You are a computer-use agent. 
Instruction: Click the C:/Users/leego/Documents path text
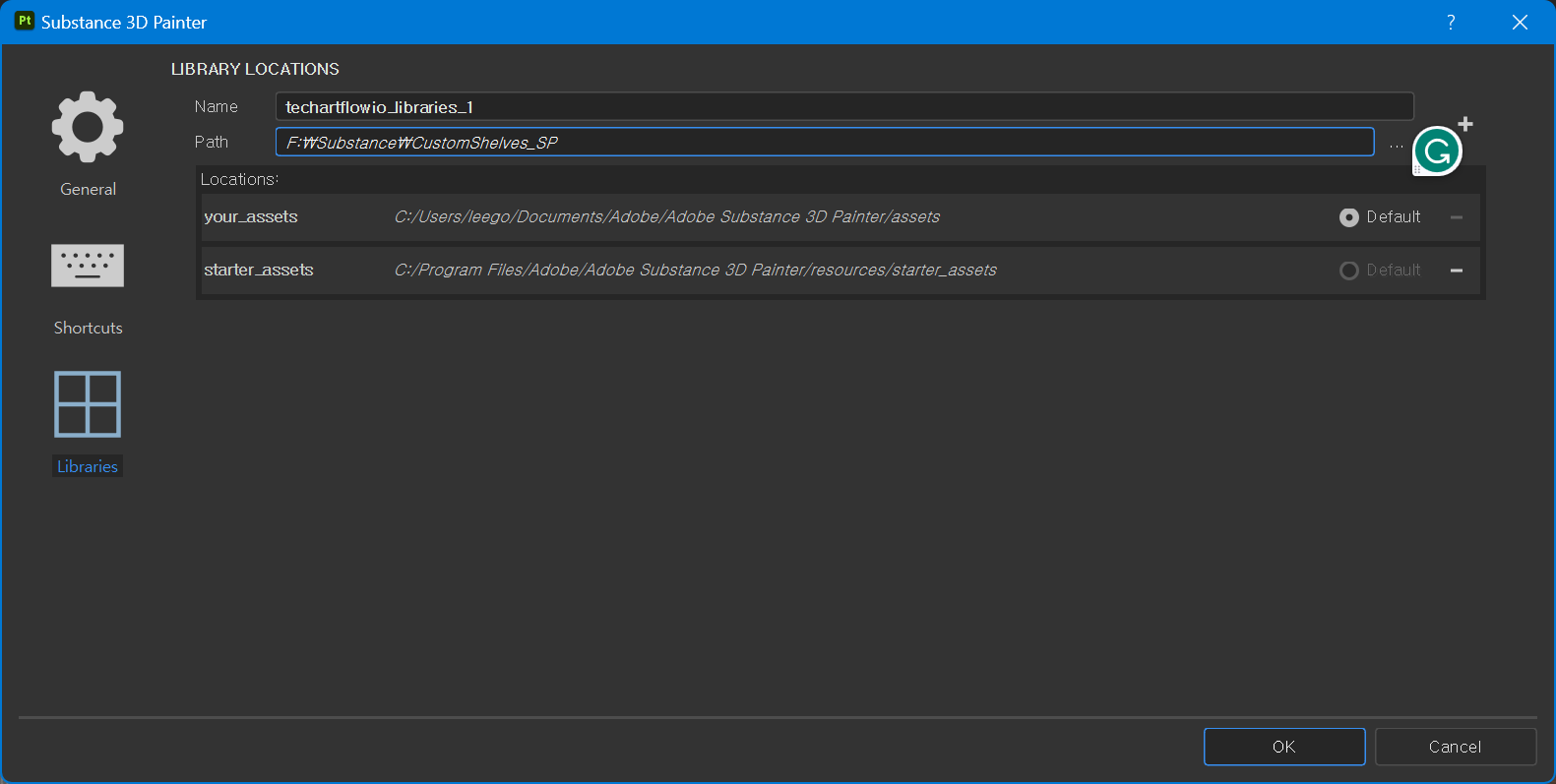click(x=667, y=216)
